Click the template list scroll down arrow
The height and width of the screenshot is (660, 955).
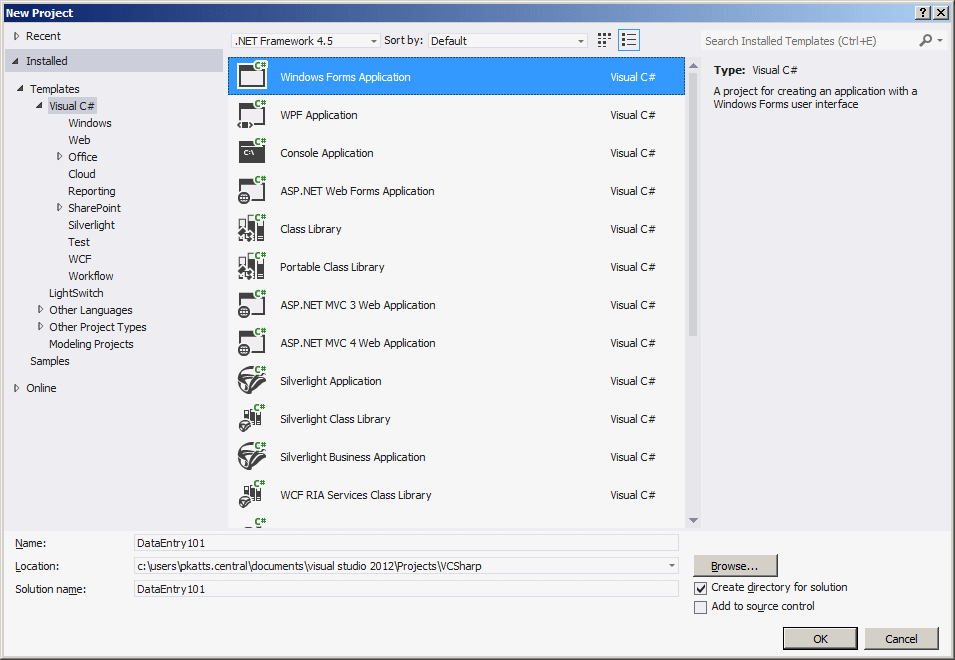click(x=693, y=521)
